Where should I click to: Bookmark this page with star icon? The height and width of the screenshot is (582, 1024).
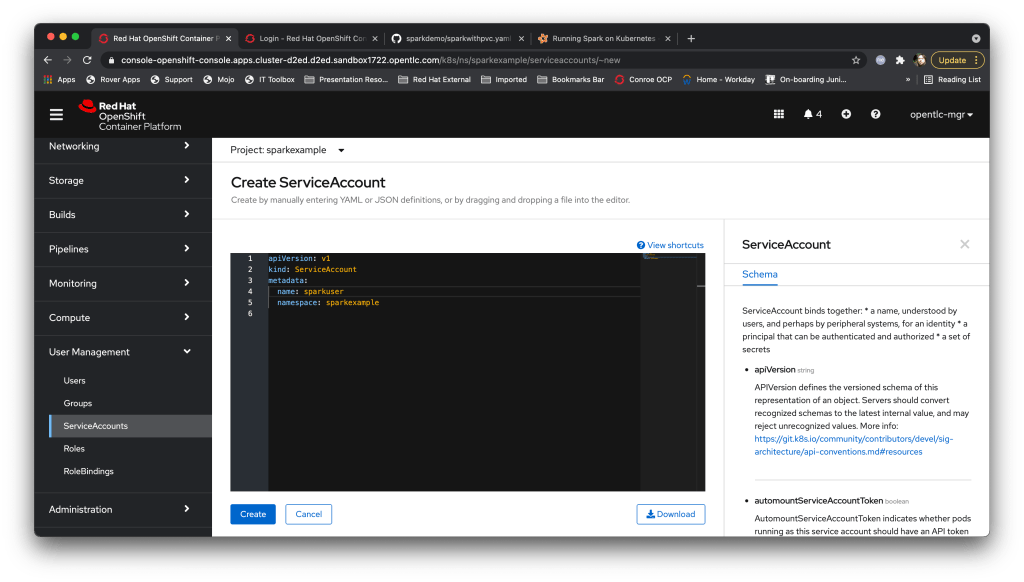click(856, 60)
